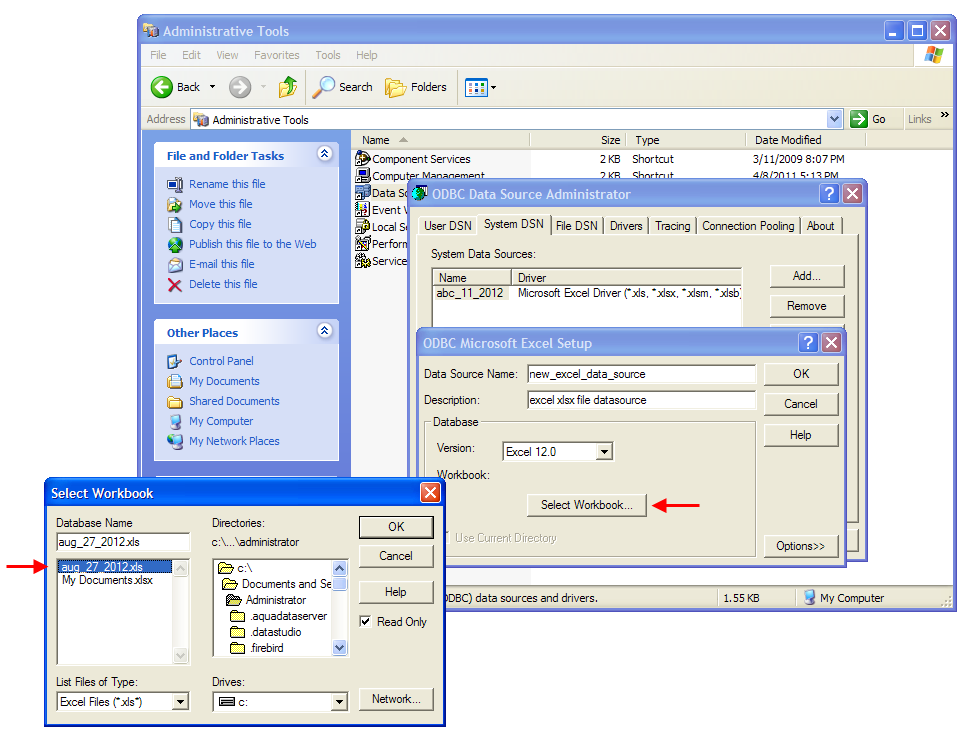Click the green Go arrow icon
Screen dimensions: 978x735
[x=859, y=119]
